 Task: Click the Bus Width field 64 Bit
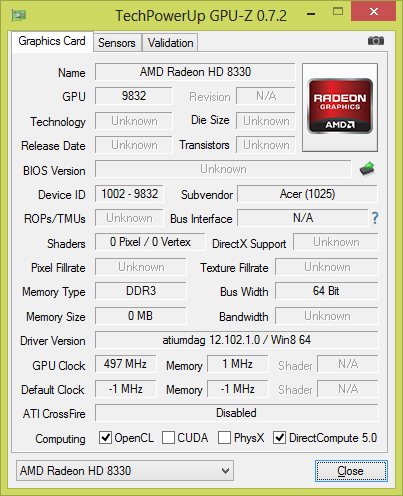point(327,291)
